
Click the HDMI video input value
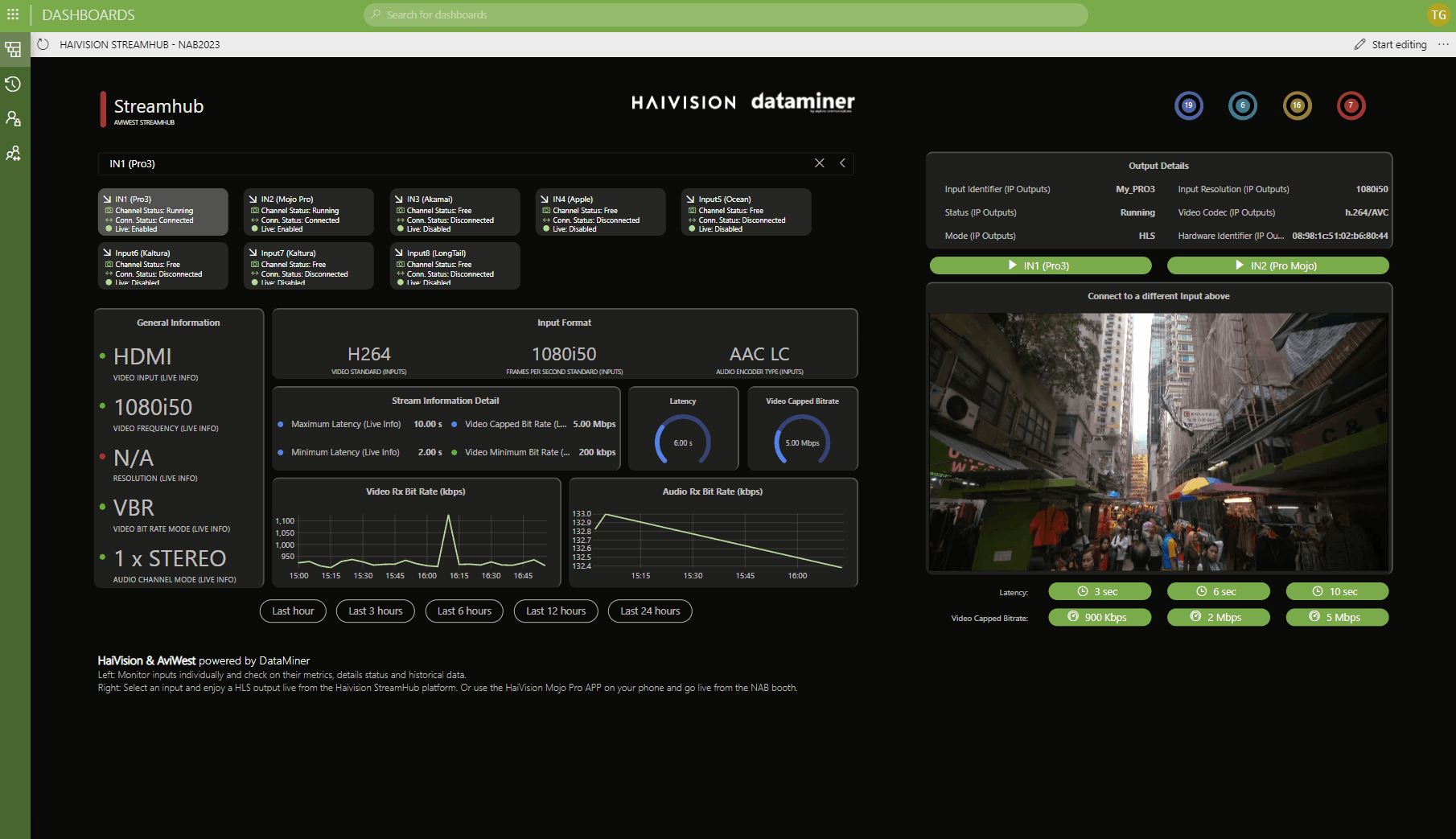142,356
